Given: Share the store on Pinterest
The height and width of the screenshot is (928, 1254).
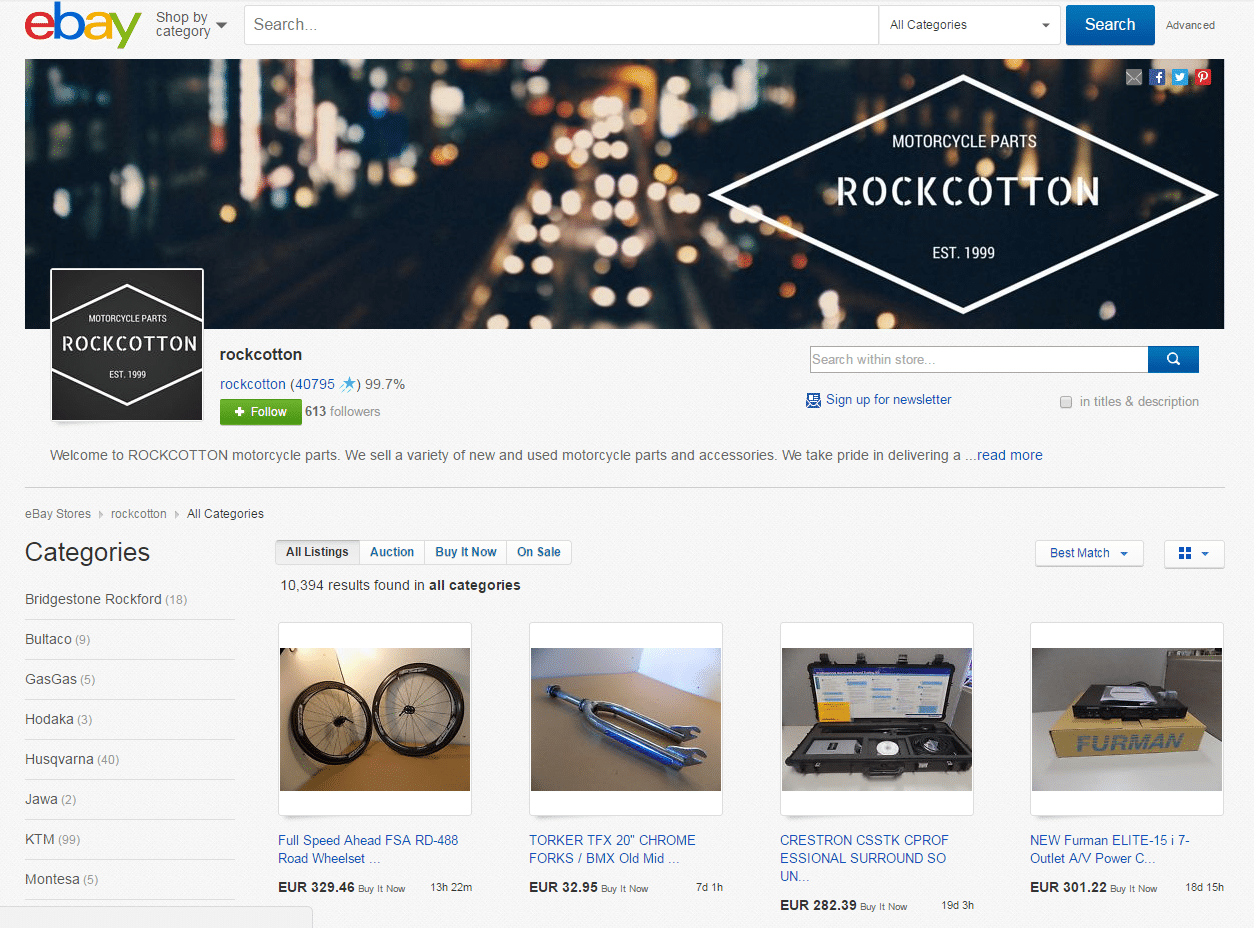Looking at the screenshot, I should pyautogui.click(x=1203, y=77).
